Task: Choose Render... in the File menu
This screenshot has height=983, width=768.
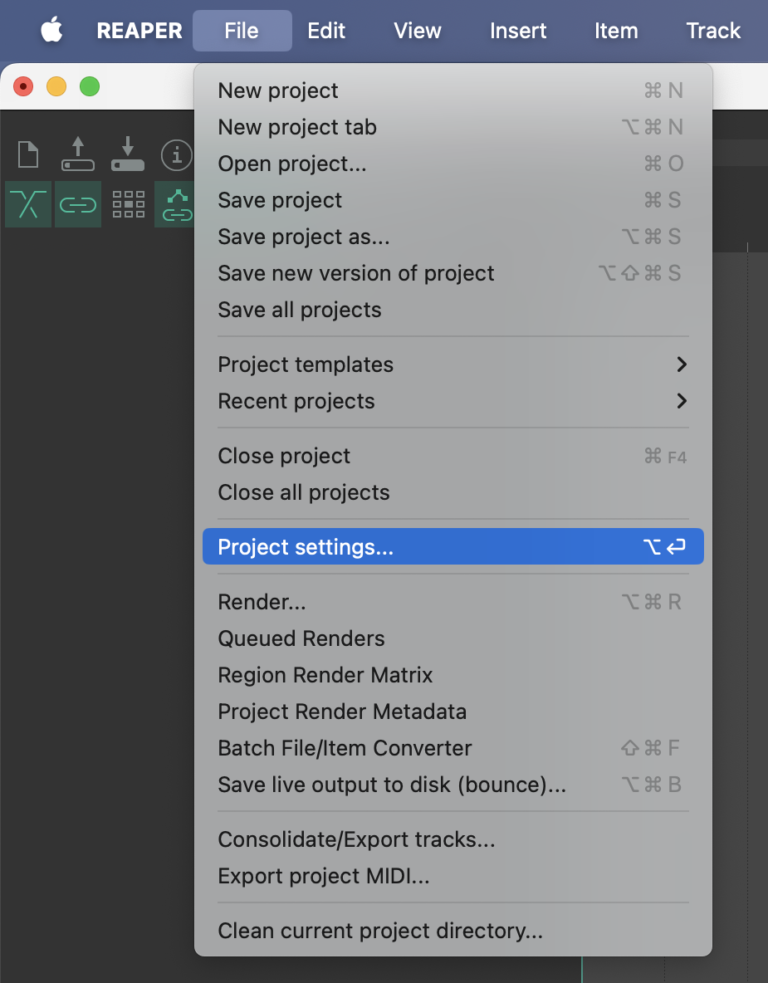Action: [x=262, y=602]
